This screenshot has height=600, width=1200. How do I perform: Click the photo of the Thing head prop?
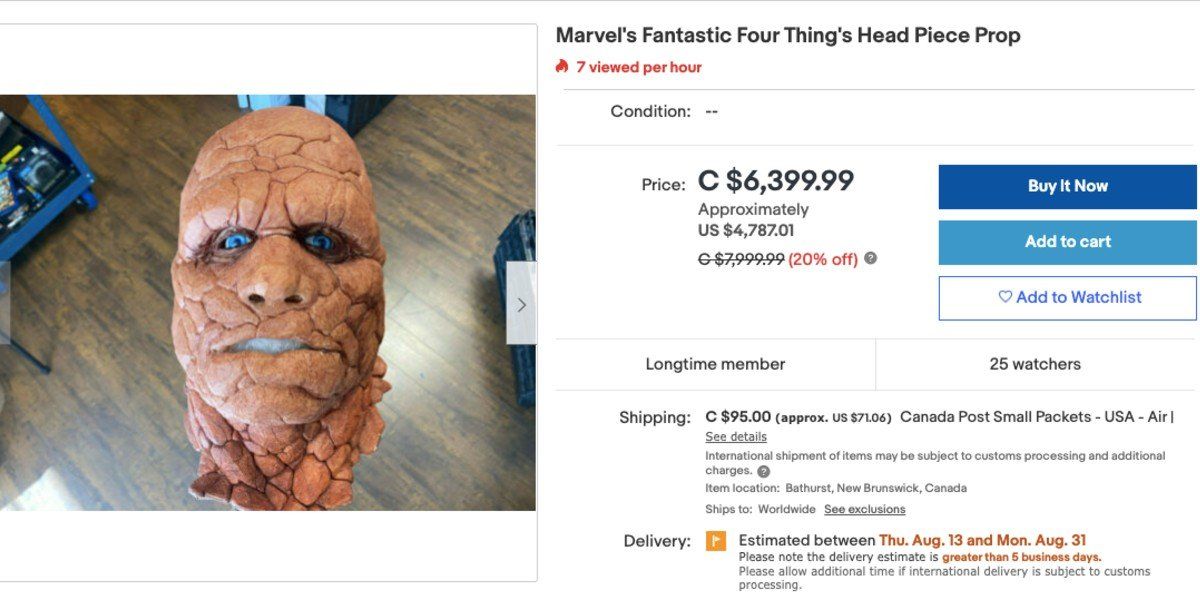tap(268, 300)
